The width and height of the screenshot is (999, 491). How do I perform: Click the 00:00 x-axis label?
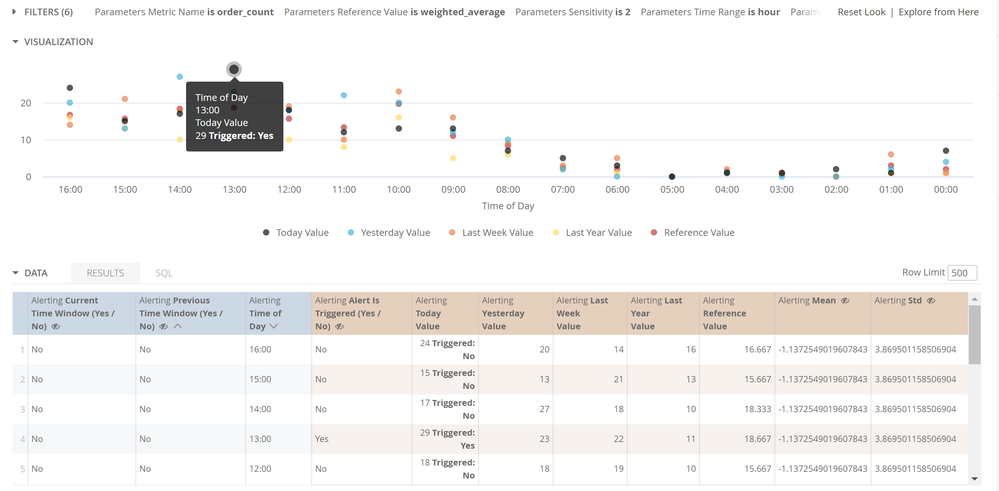[x=945, y=190]
